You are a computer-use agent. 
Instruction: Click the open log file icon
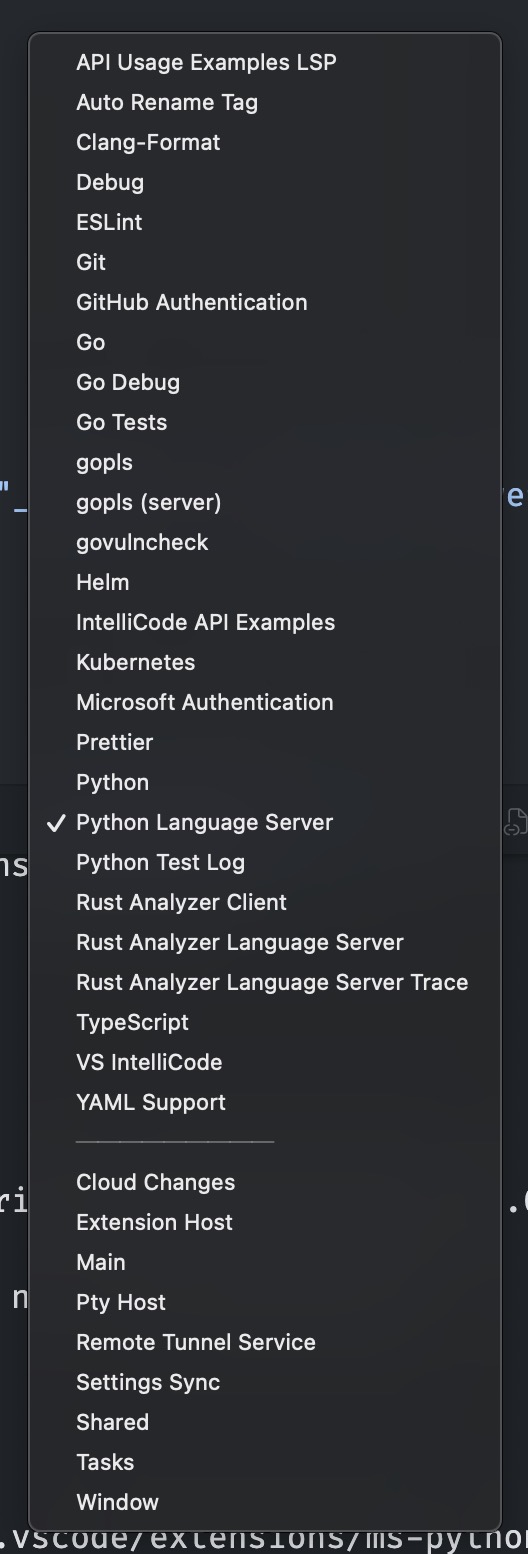(514, 822)
